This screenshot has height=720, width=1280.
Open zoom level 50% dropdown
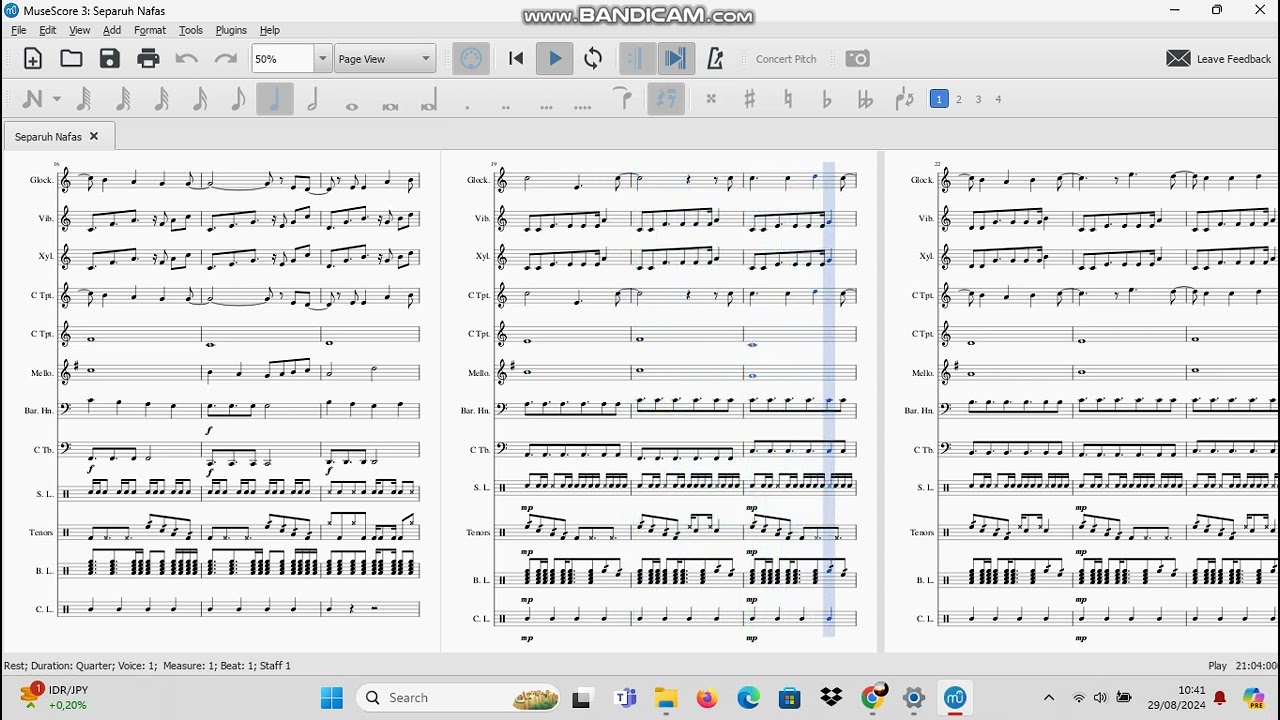322,59
